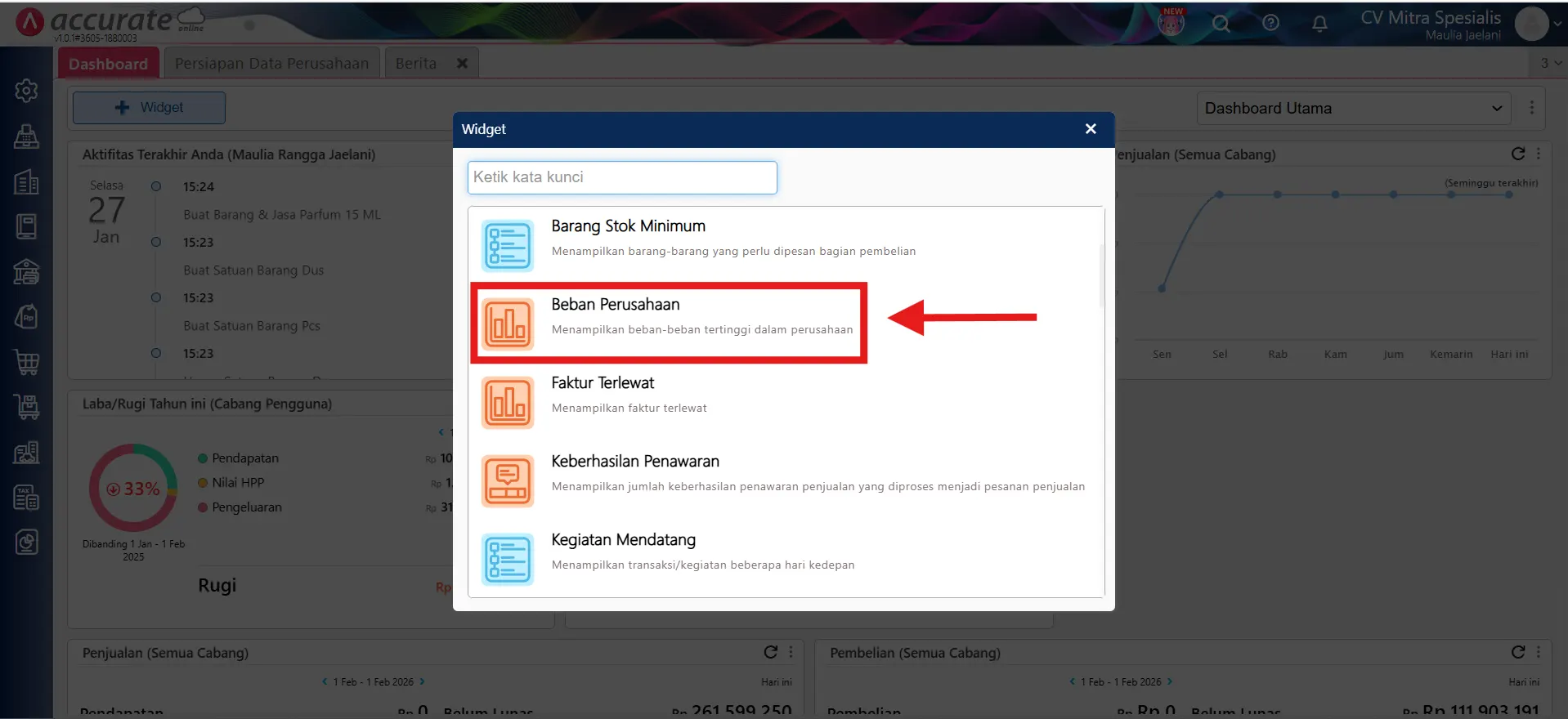Select the Barang Stok Minimum widget icon
This screenshot has height=719, width=1568.
(x=508, y=245)
